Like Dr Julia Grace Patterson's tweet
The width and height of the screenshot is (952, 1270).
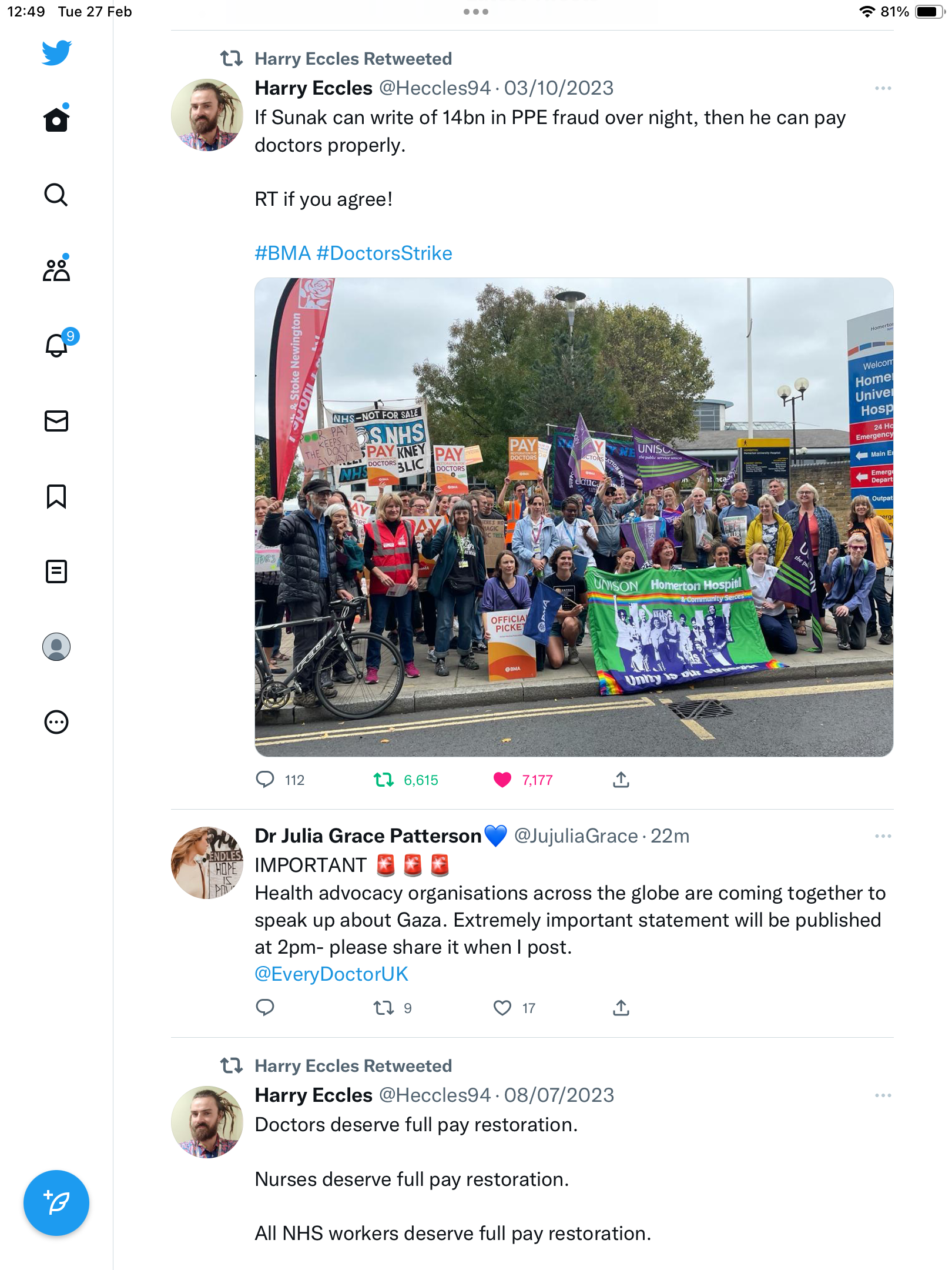502,1008
